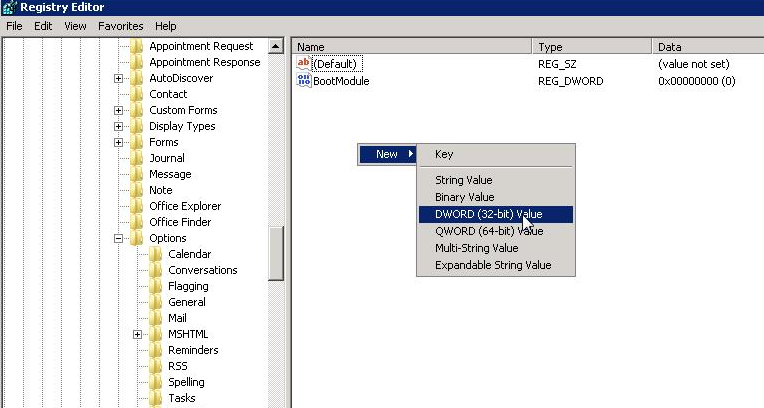Expand the Forms tree node
Screen dimensions: 764x408
[118, 142]
